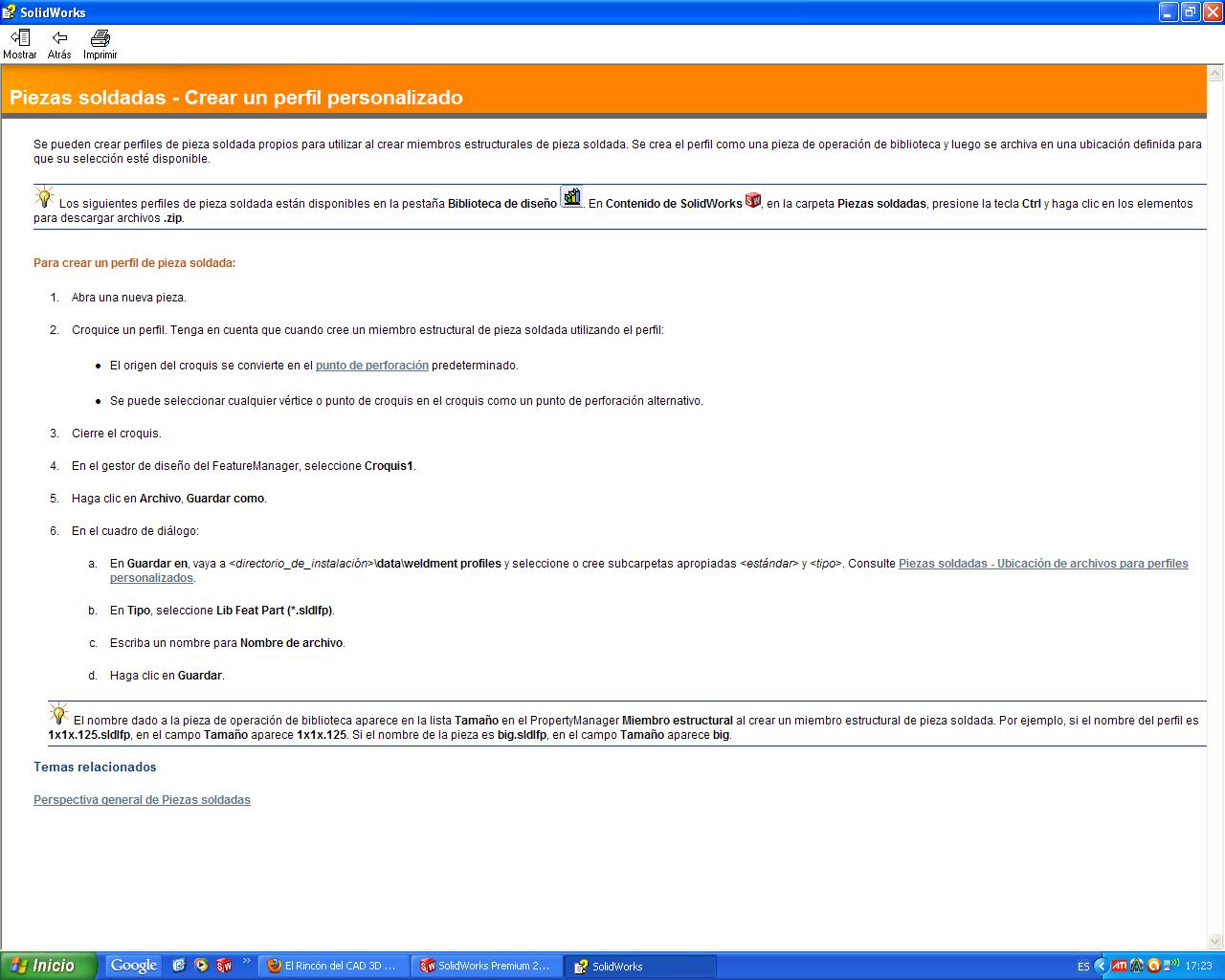Minimize the SolidWorks help window
The width and height of the screenshot is (1225, 980).
tap(1169, 11)
